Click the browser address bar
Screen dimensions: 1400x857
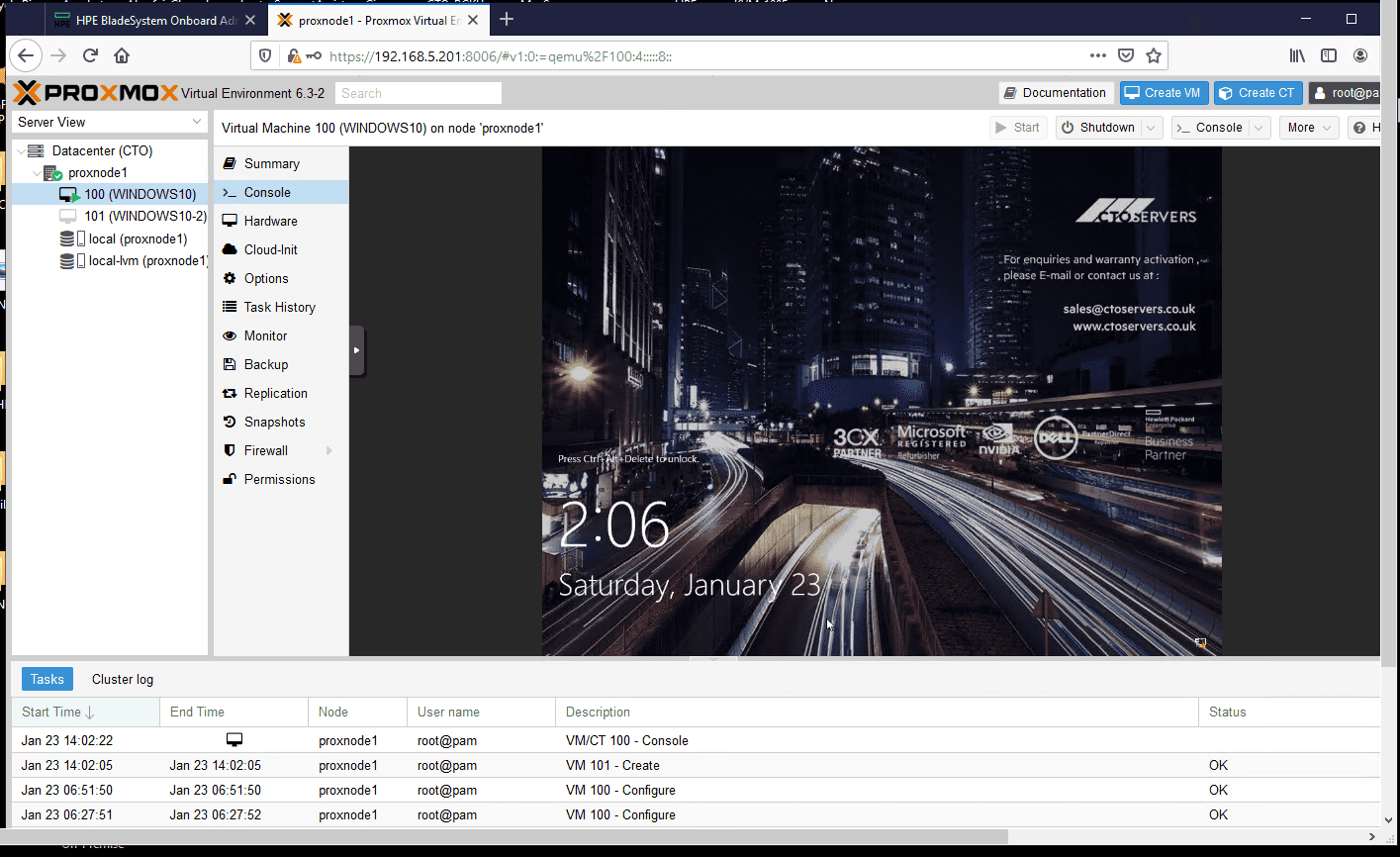pos(594,55)
